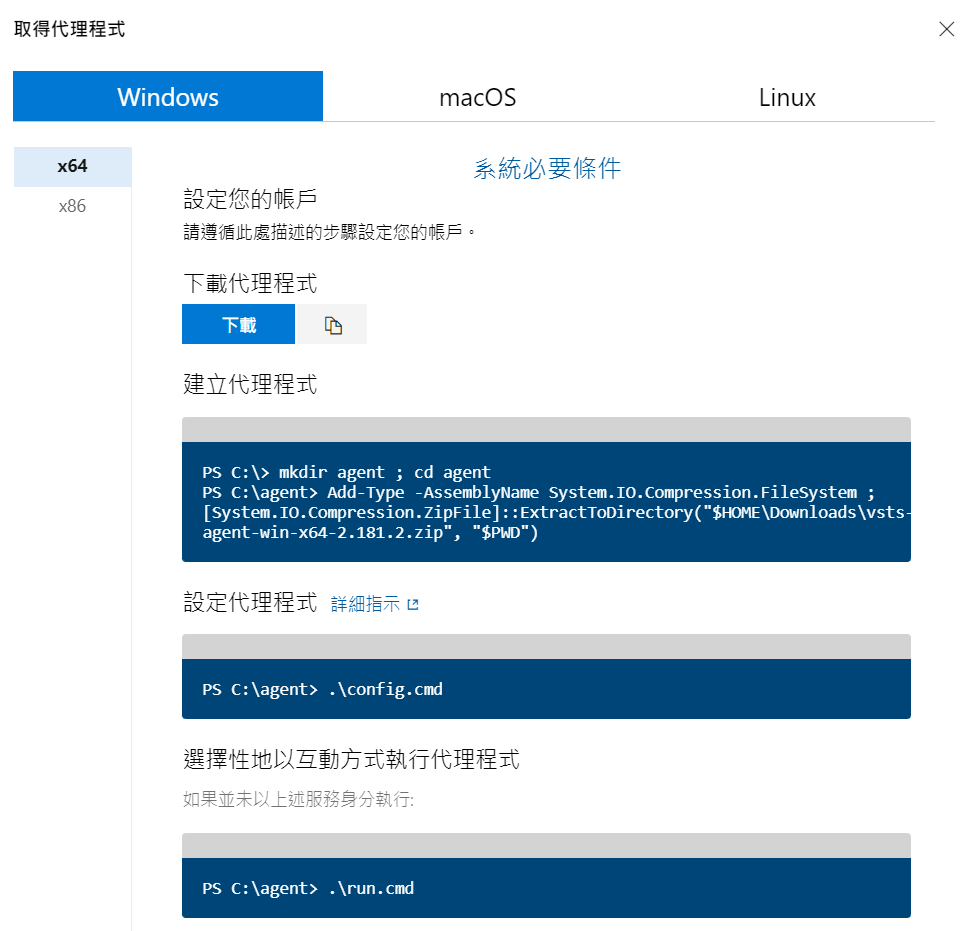Open the 系統必要條件 link
This screenshot has width=977, height=931.
547,169
